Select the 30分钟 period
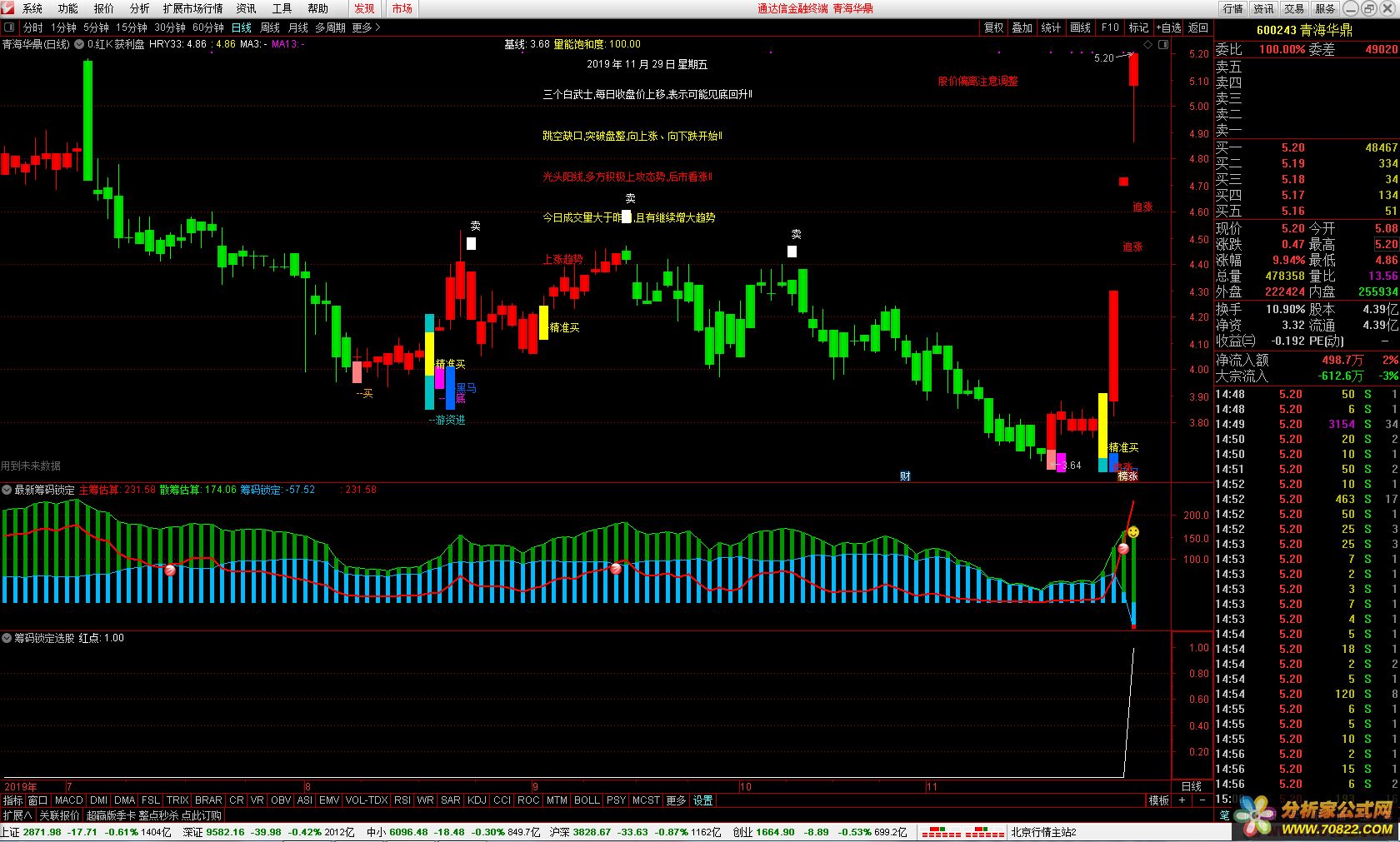The image size is (1400, 842). 169,27
